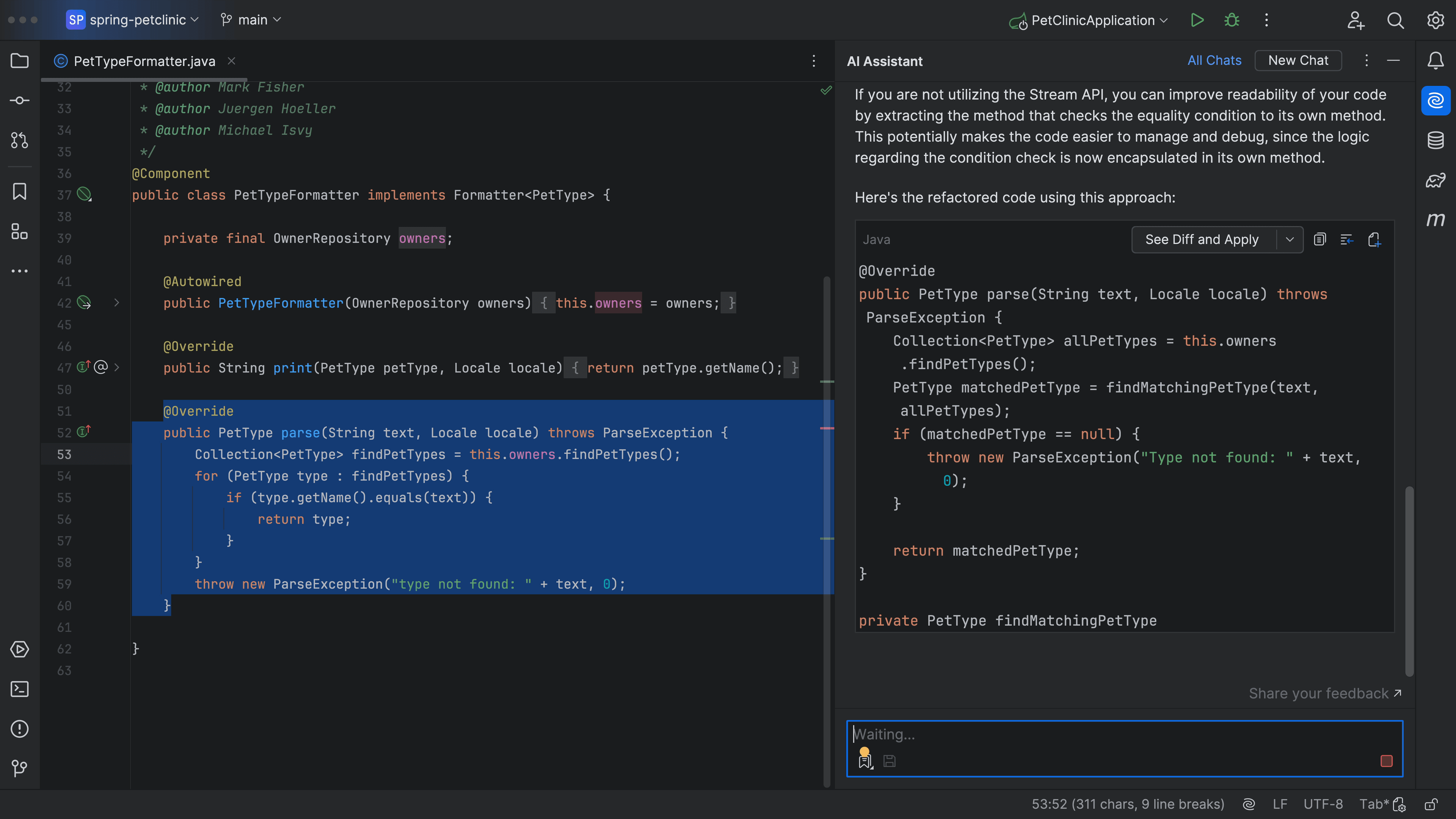Open the main branch switcher
Screen dimensions: 1456x819
pos(250,20)
